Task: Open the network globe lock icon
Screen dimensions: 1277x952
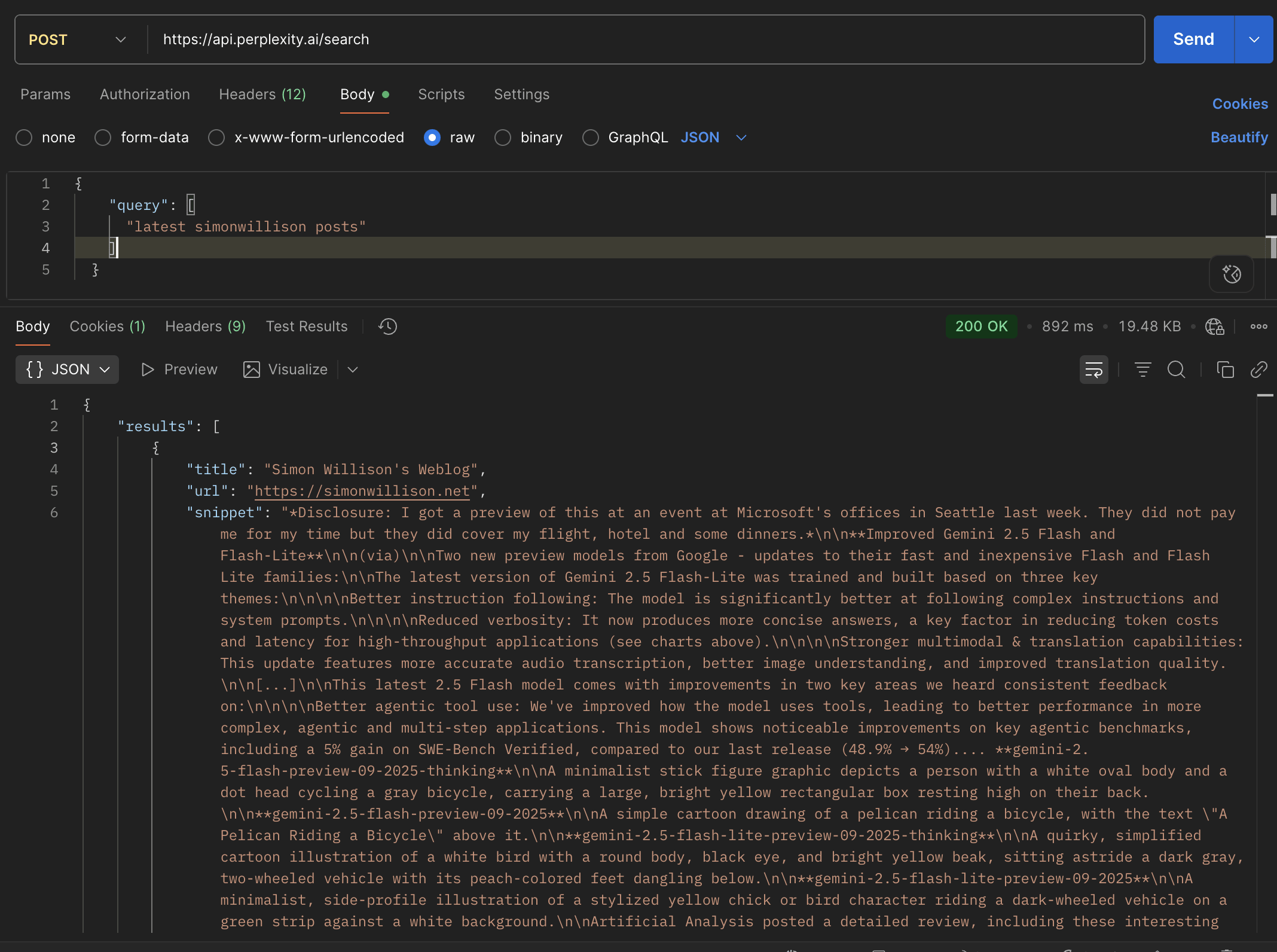Action: point(1214,327)
